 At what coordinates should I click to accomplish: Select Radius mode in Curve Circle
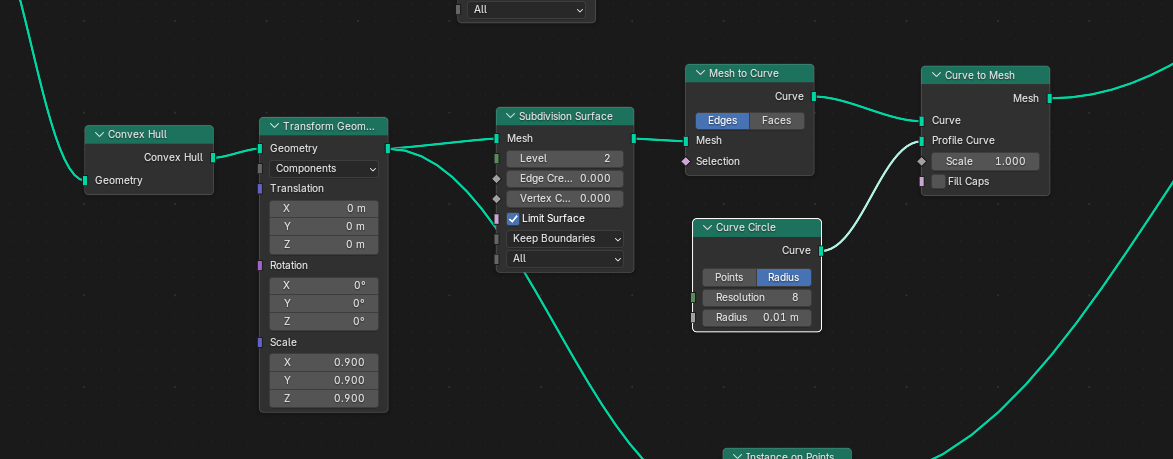(x=784, y=277)
